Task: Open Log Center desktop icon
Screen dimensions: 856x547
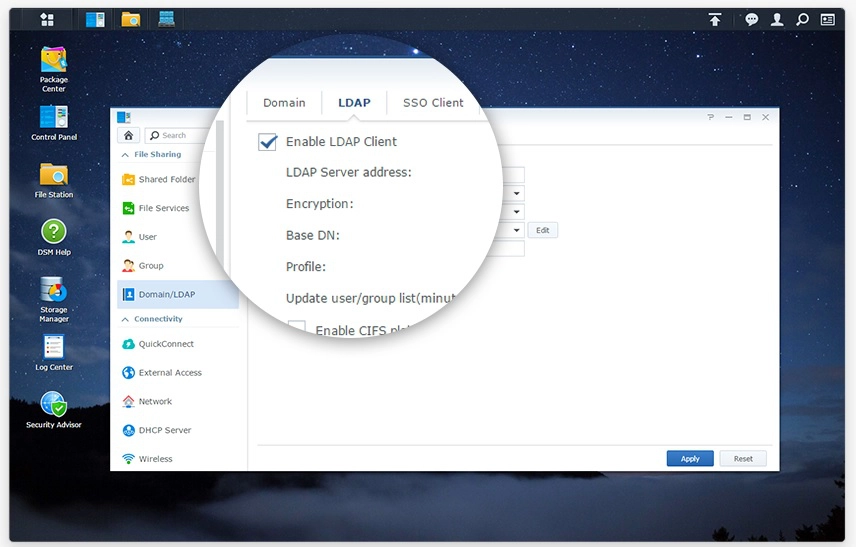Action: tap(54, 353)
